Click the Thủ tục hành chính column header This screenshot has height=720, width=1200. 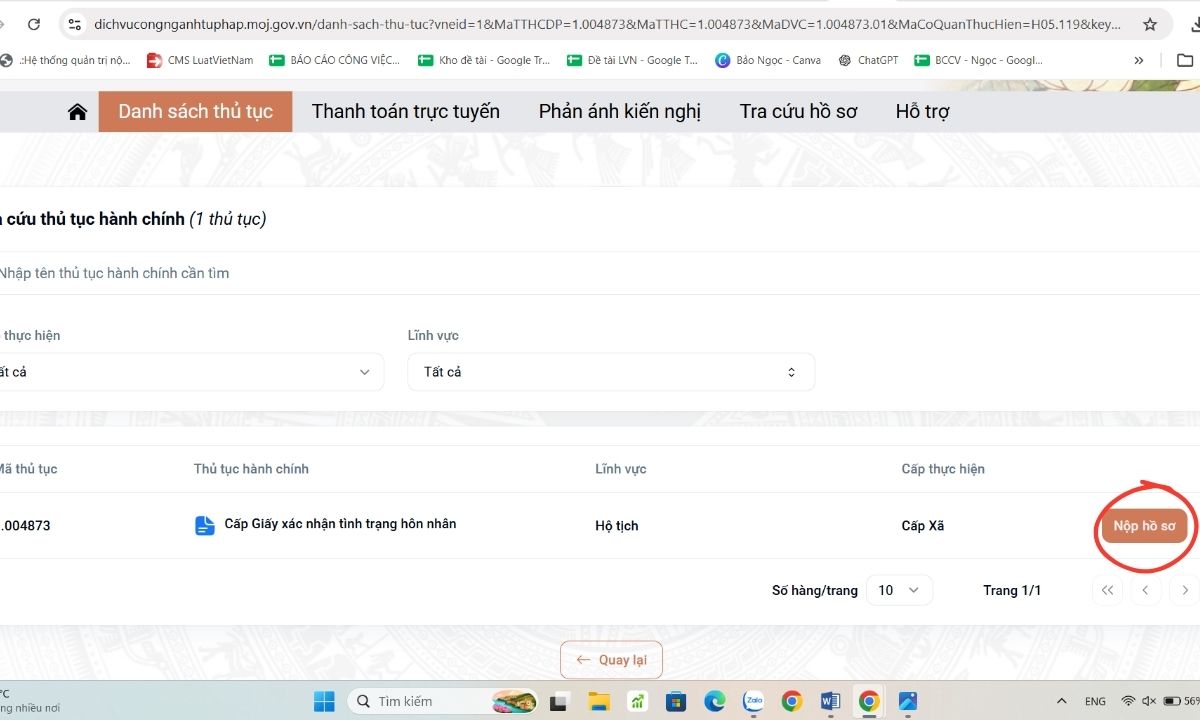(x=251, y=469)
